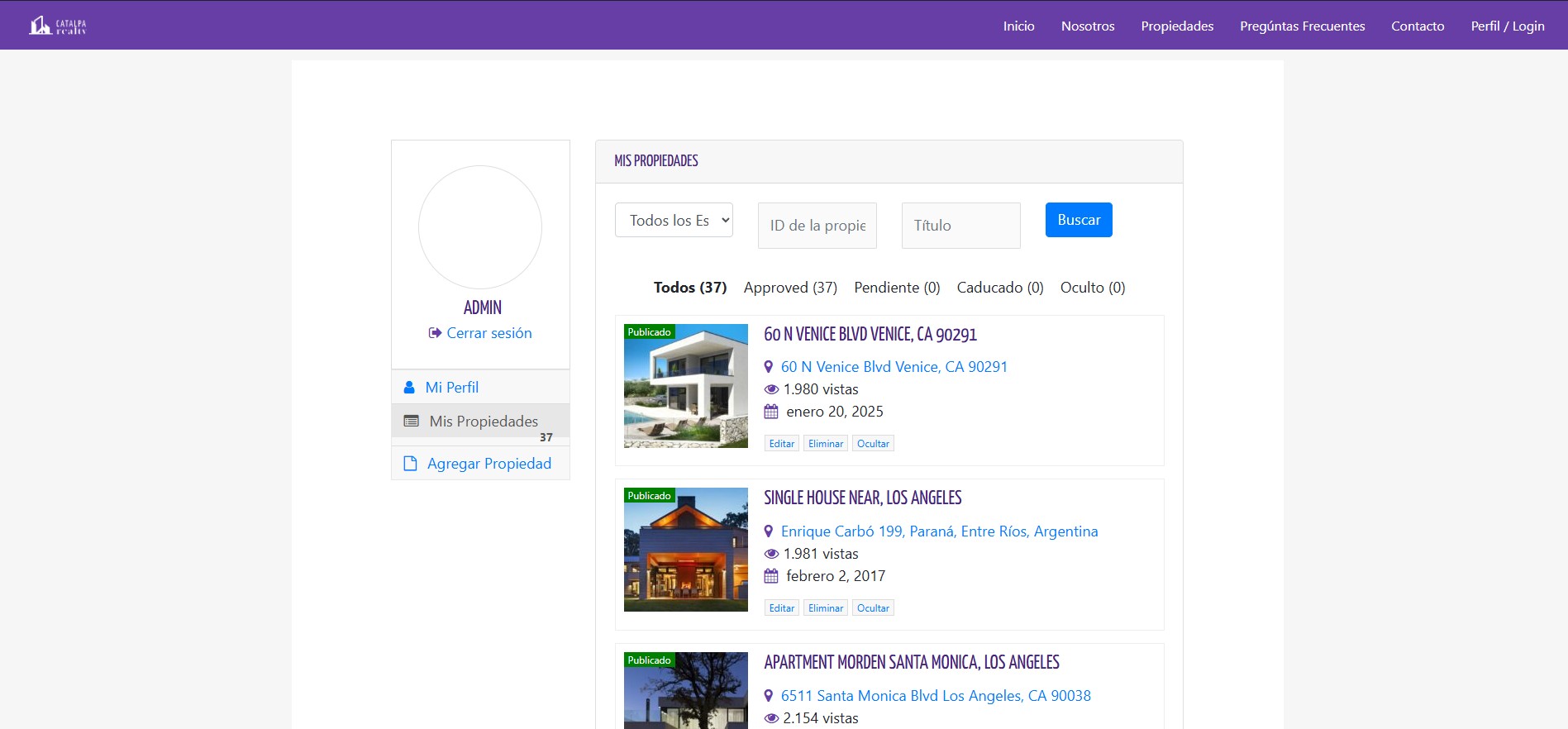Click the Buscar button
Image resolution: width=1568 pixels, height=729 pixels.
click(1079, 220)
